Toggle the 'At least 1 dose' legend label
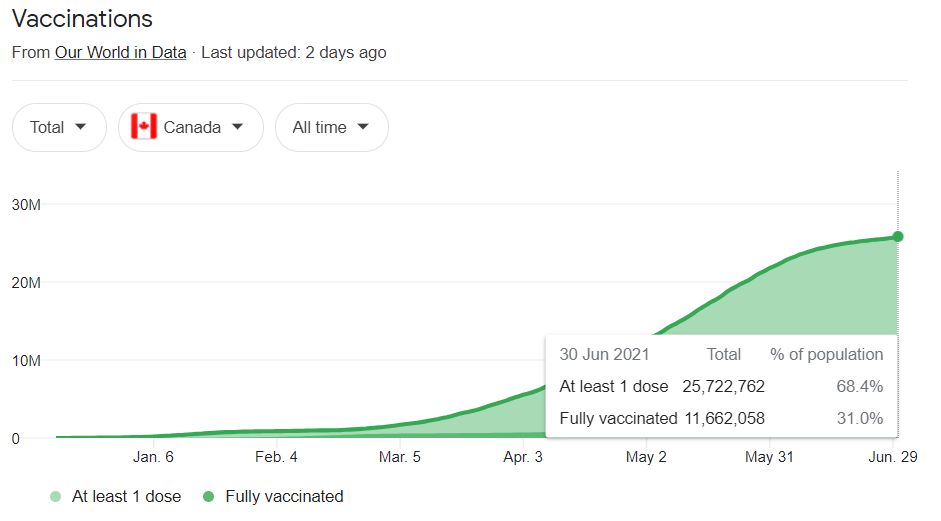 [127, 496]
